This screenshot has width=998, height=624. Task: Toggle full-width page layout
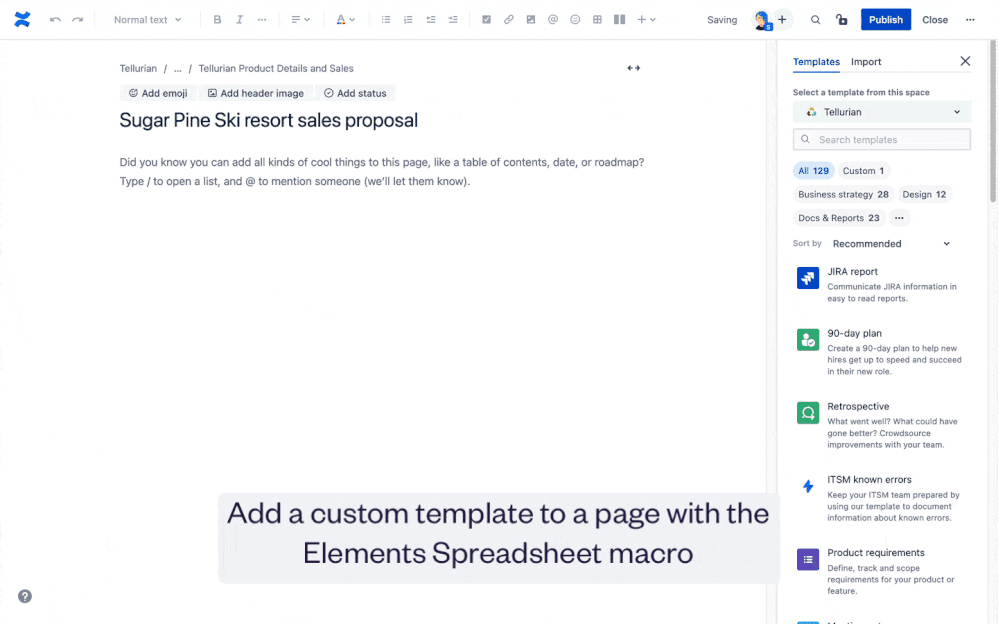(x=633, y=67)
